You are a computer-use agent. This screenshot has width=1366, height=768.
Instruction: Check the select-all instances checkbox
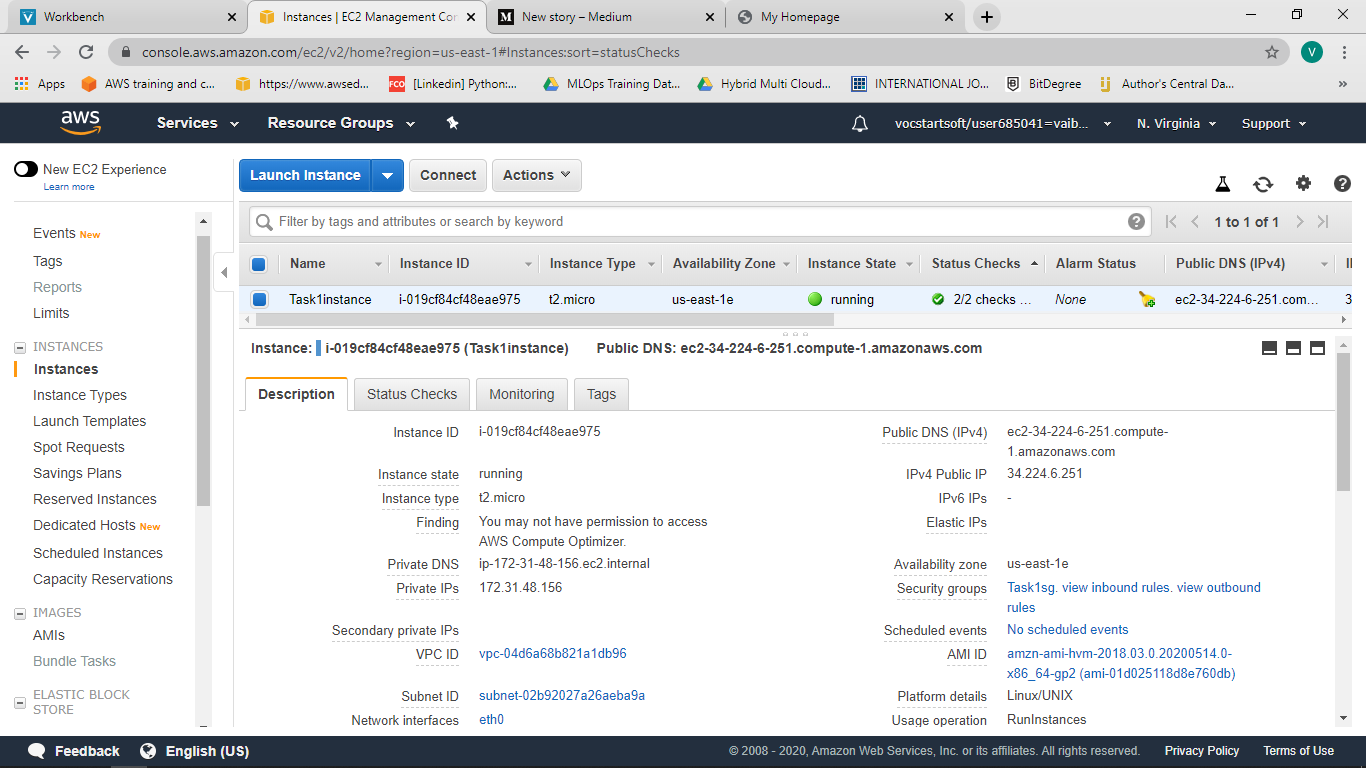click(x=258, y=263)
